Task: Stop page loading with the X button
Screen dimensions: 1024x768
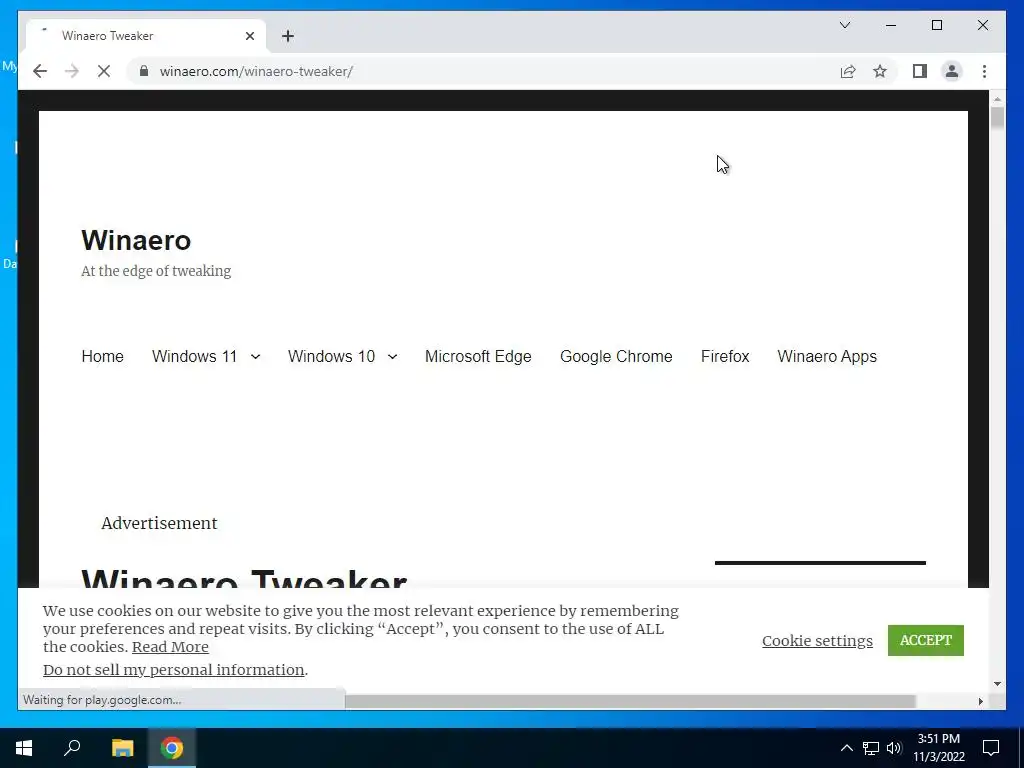Action: [x=104, y=71]
